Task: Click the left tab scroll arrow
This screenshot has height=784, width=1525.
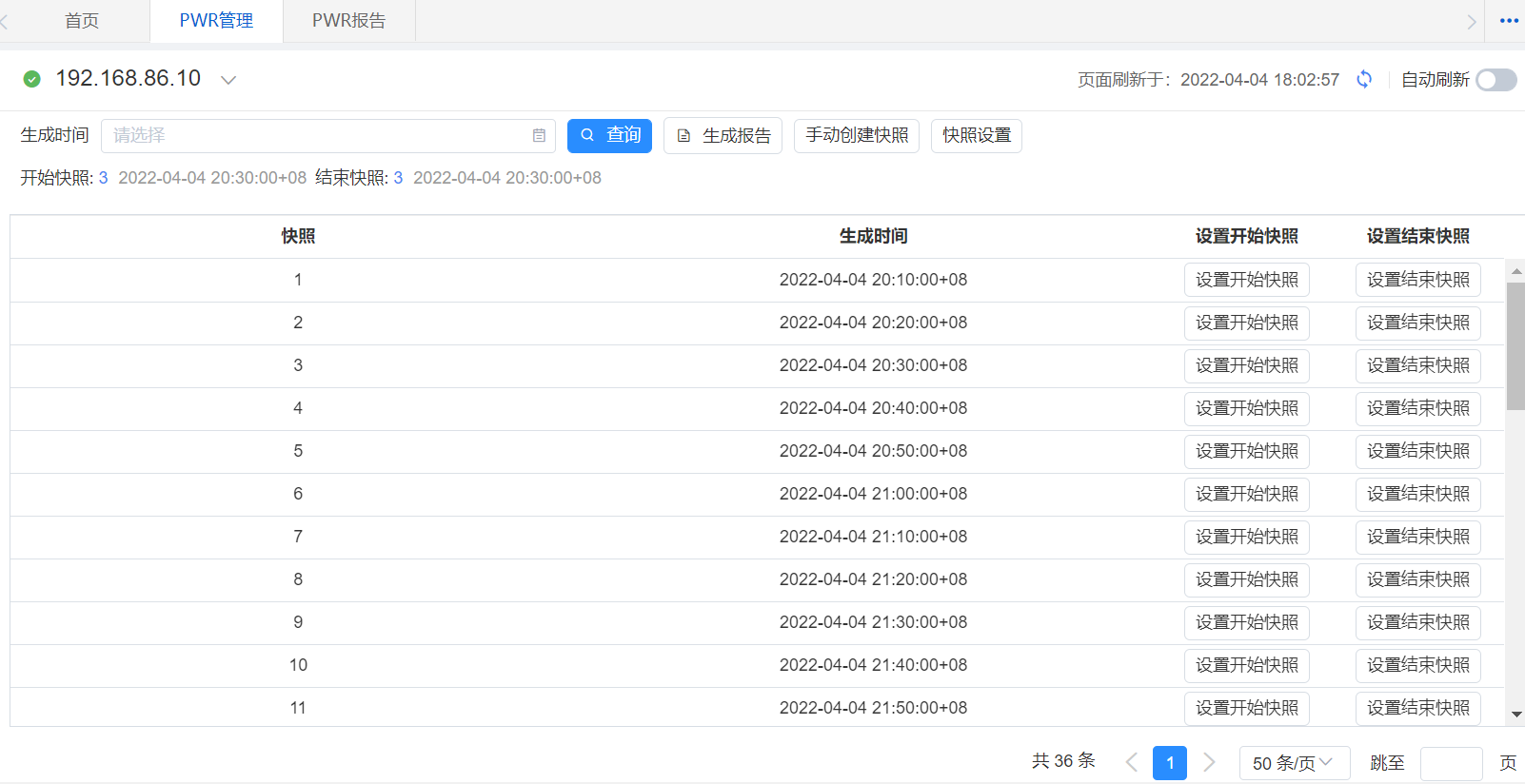Action: [x=5, y=21]
